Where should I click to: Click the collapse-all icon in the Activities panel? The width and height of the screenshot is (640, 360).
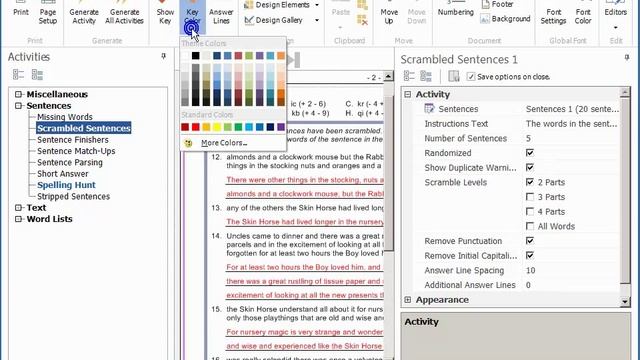(x=37, y=74)
